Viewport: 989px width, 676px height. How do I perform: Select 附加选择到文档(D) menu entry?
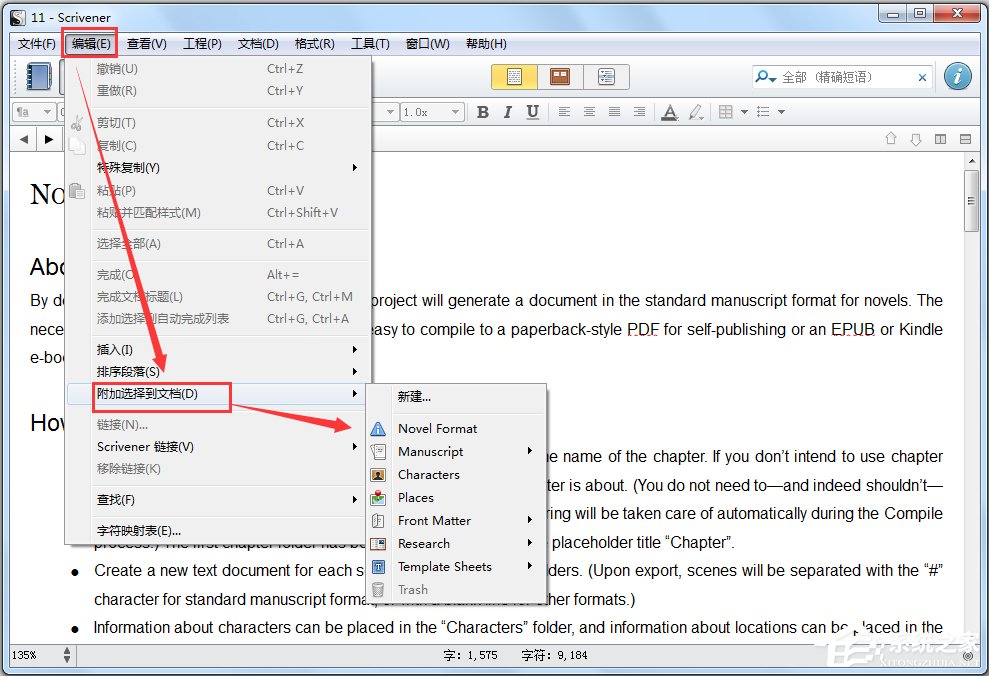218,394
